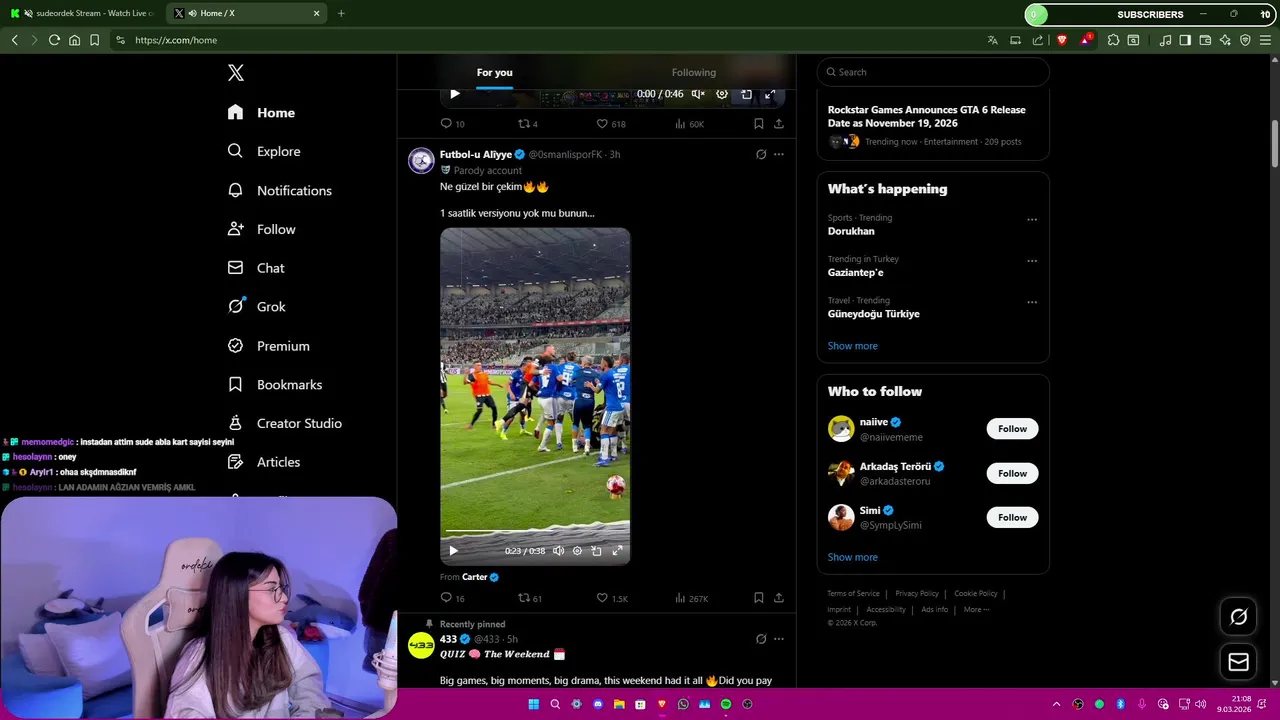Viewport: 1280px width, 720px height.
Task: Unmute the 0:46 video
Action: [698, 94]
